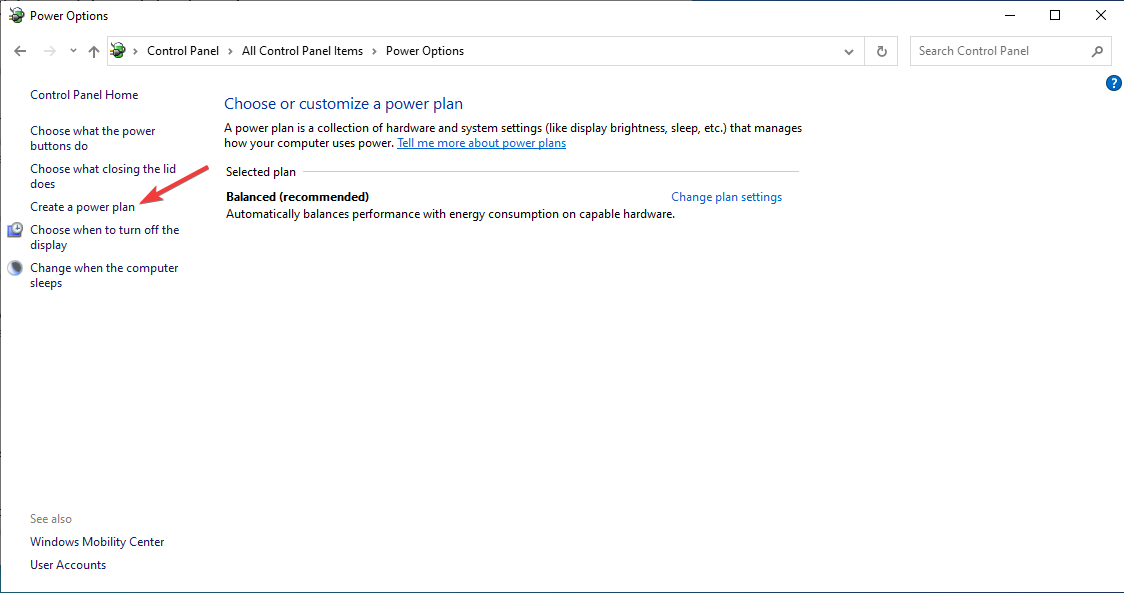Image resolution: width=1124 pixels, height=593 pixels.
Task: Open Choose what the power buttons do
Action: [92, 138]
